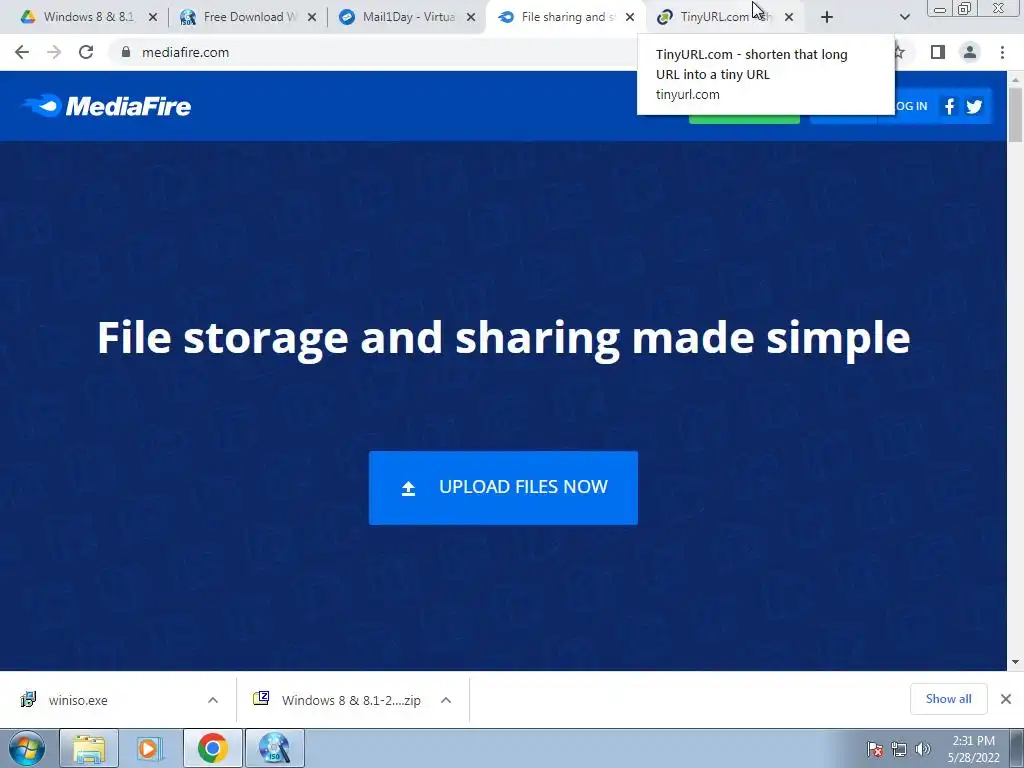Click Chrome icon in taskbar
Viewport: 1024px width, 768px height.
point(212,748)
